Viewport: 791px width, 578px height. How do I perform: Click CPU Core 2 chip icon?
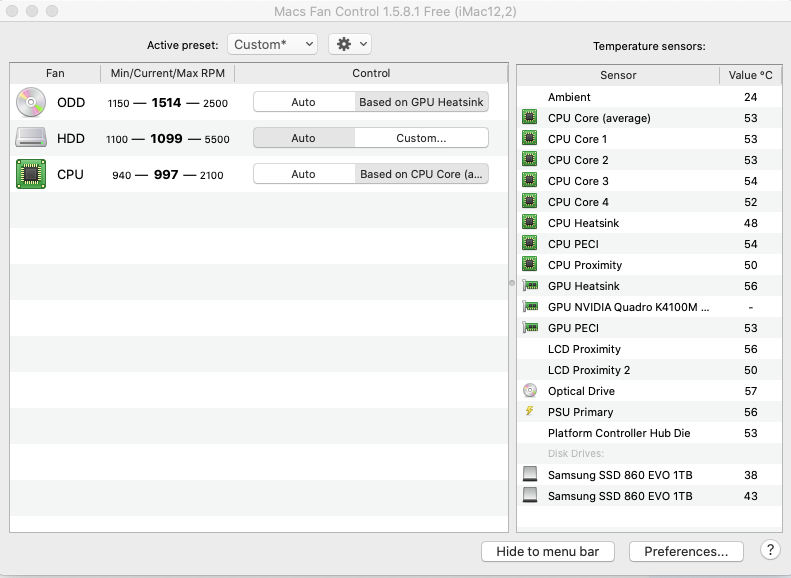529,159
